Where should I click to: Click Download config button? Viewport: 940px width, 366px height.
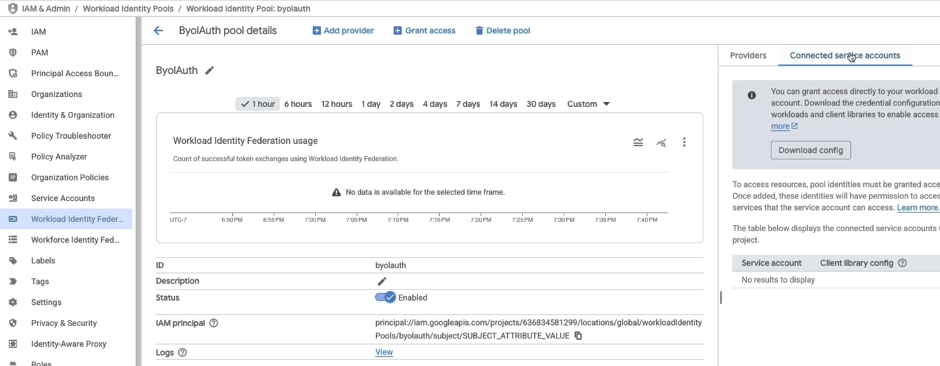811,150
